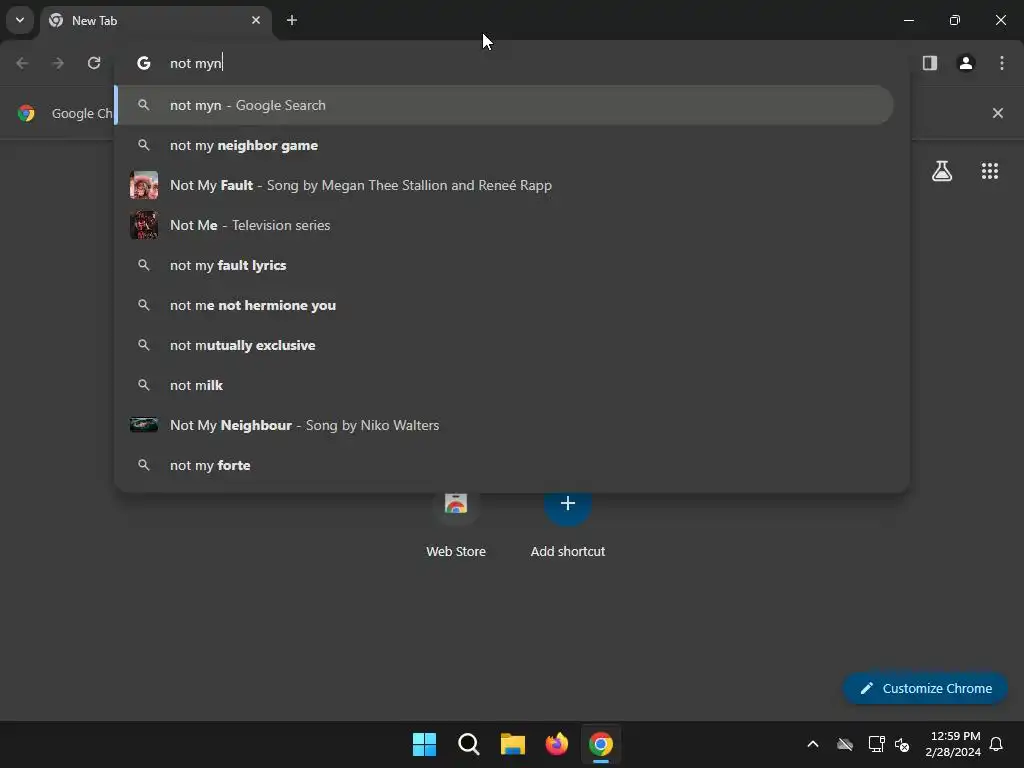
Task: Click the Back navigation arrow
Action: pos(22,63)
